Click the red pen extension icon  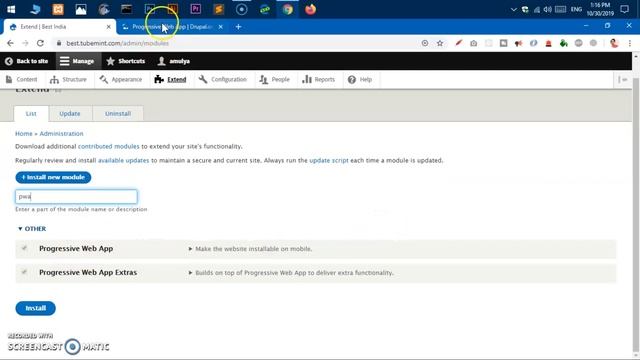pyautogui.click(x=458, y=43)
